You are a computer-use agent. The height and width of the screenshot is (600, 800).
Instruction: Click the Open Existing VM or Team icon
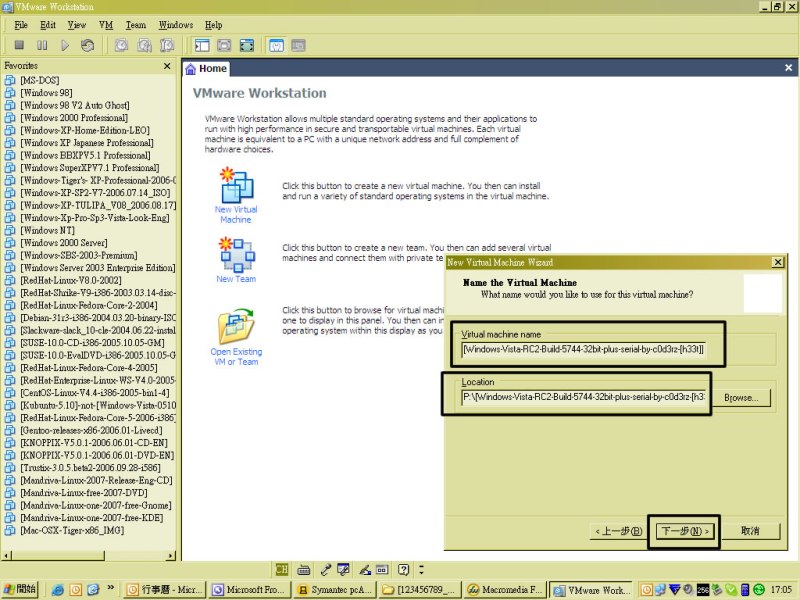pos(236,327)
